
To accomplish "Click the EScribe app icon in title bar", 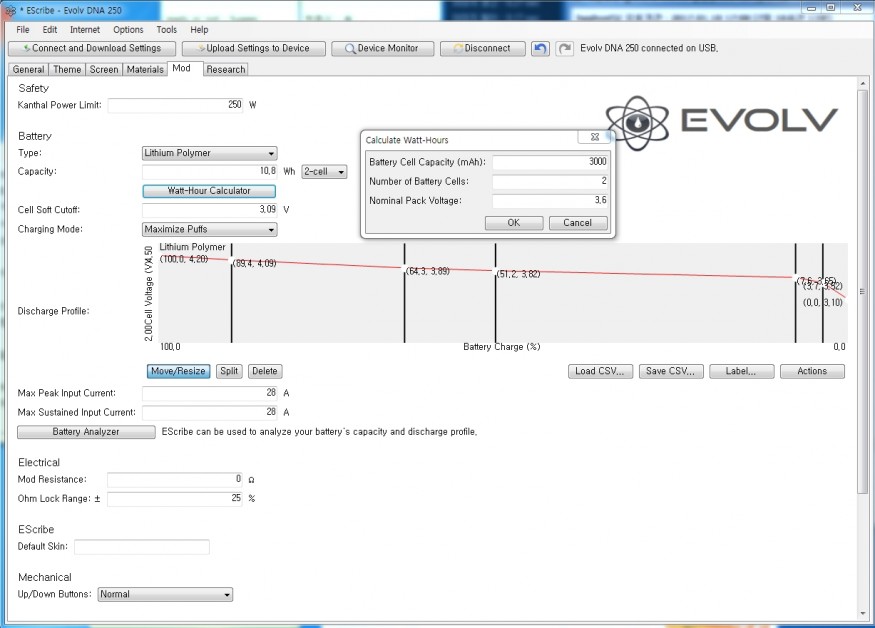I will [x=10, y=10].
